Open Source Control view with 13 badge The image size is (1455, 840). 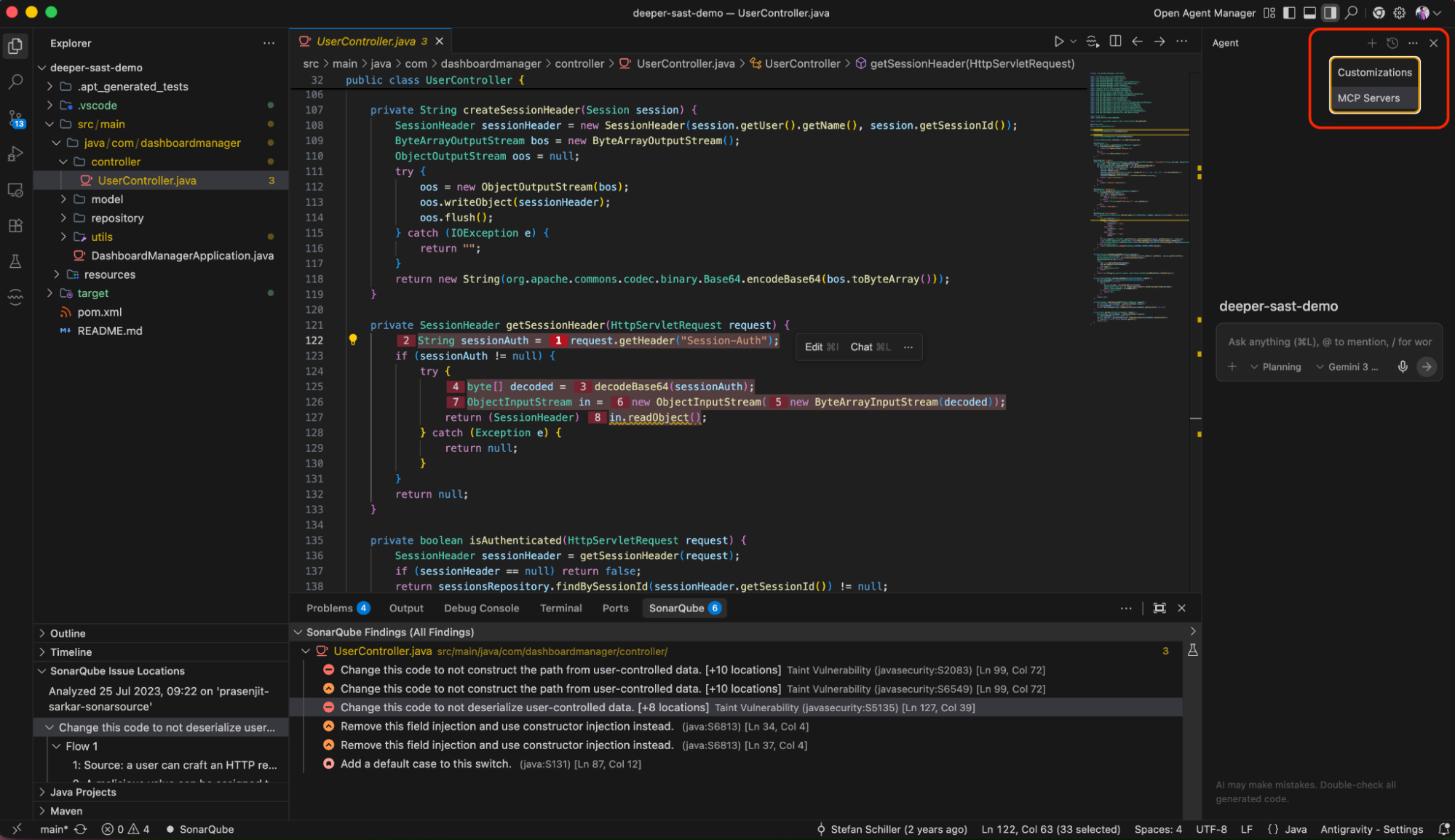(15, 118)
